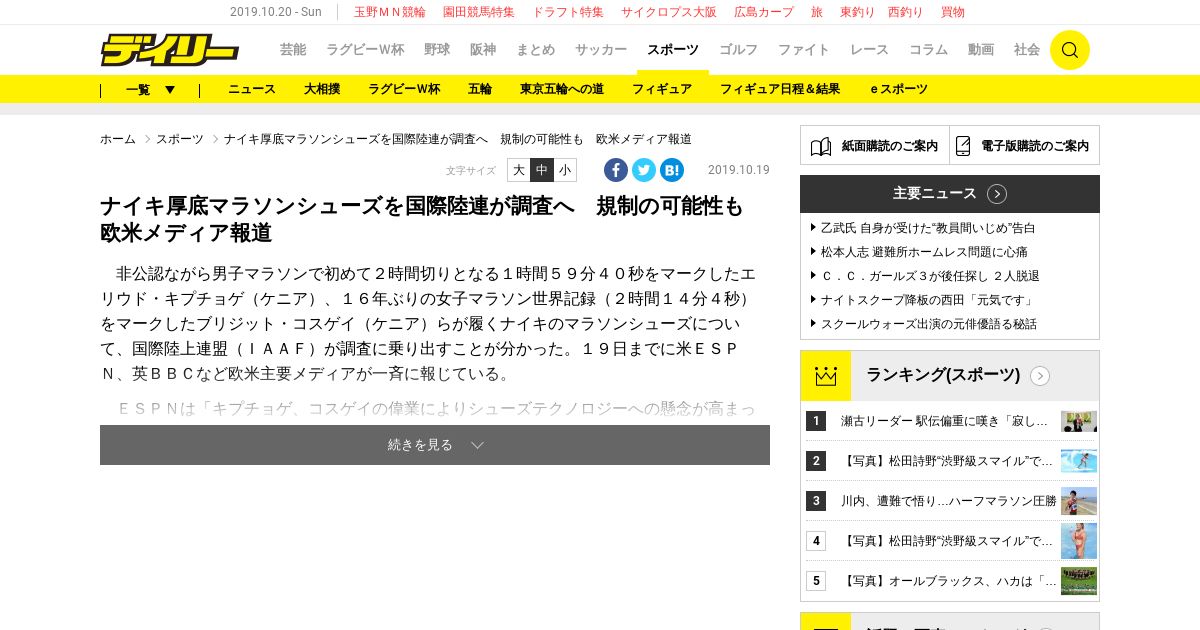This screenshot has width=1200, height=630.
Task: Go to ラグビーW杯 in the yellow submenu
Action: [x=404, y=89]
